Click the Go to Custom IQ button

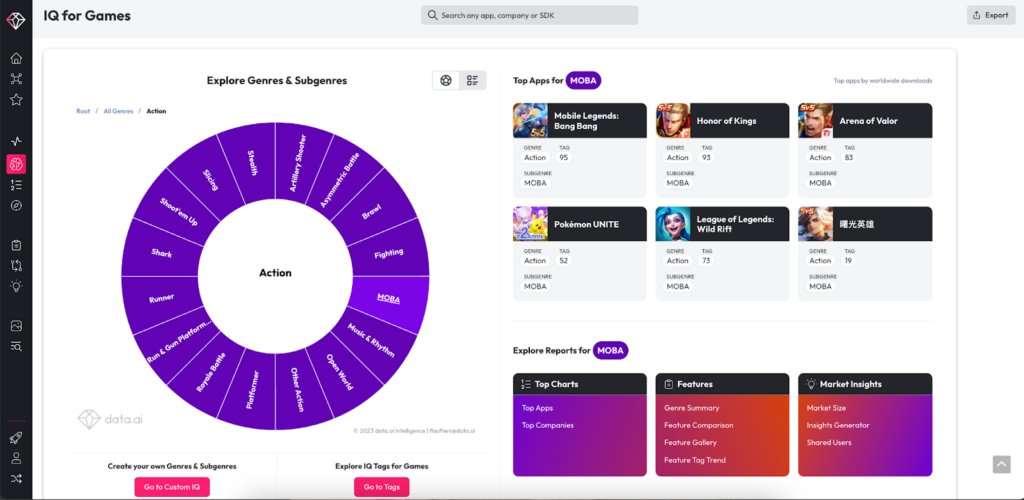click(172, 487)
